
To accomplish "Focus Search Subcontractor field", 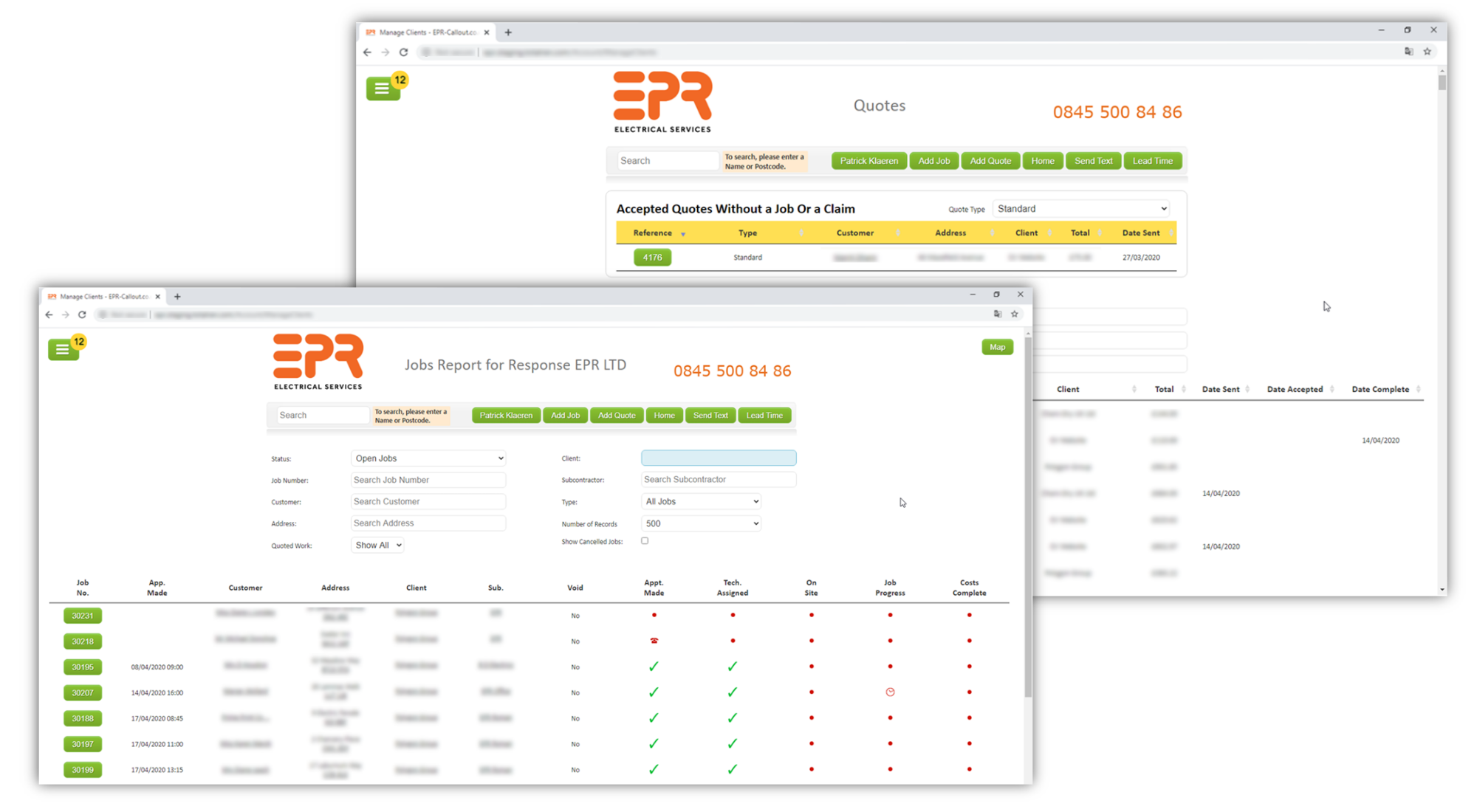I will pyautogui.click(x=719, y=480).
